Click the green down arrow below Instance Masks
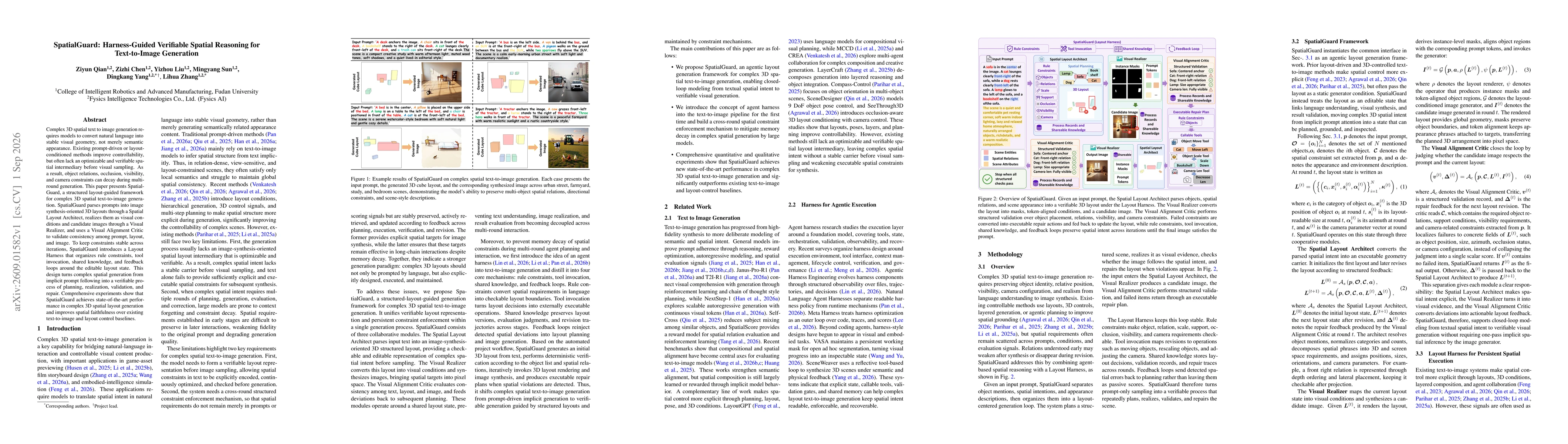 (1135, 105)
